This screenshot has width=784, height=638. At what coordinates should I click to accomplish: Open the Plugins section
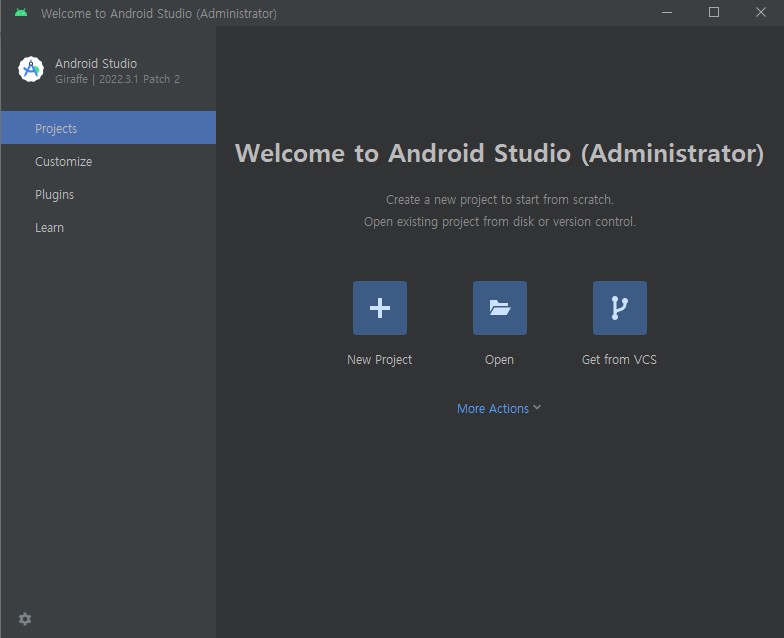108,194
